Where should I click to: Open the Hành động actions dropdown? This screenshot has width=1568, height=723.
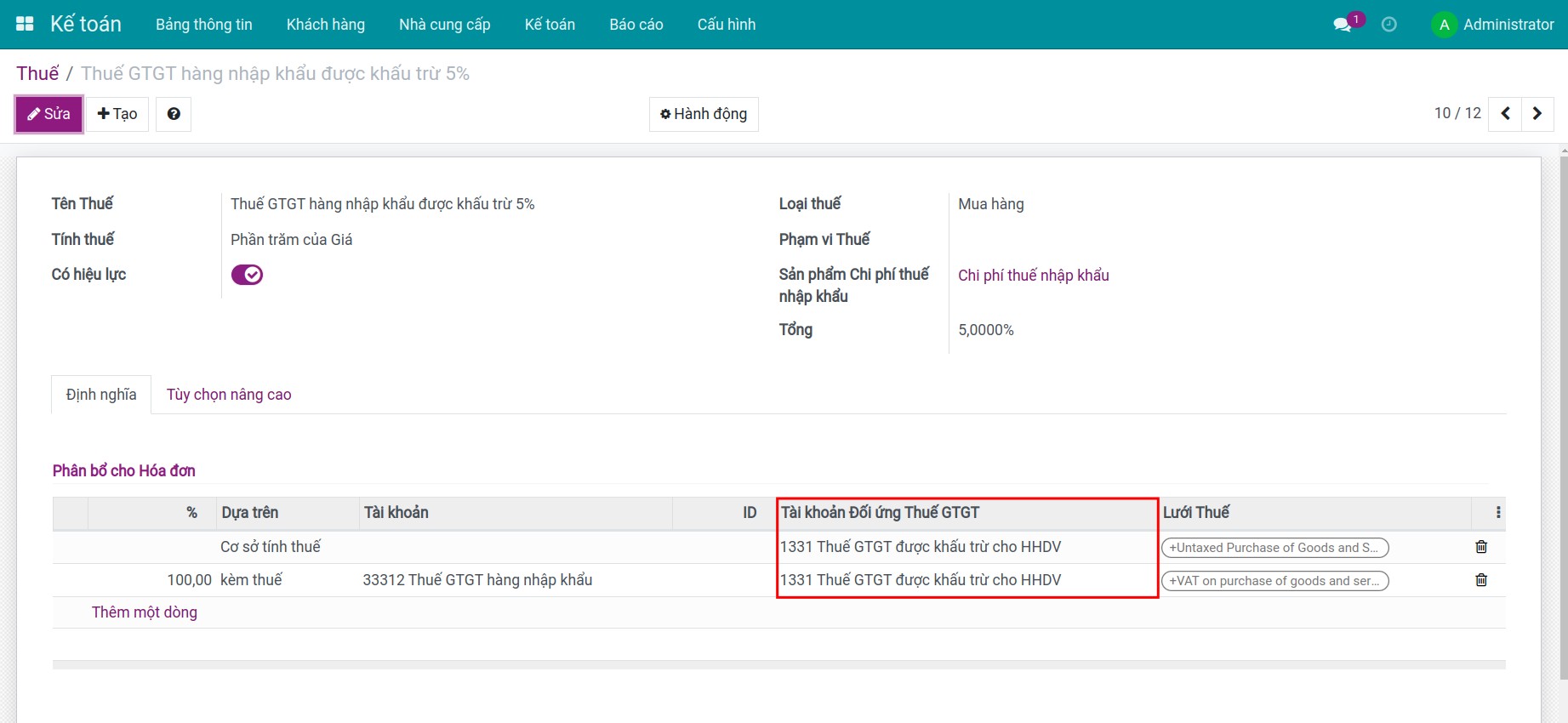point(704,114)
